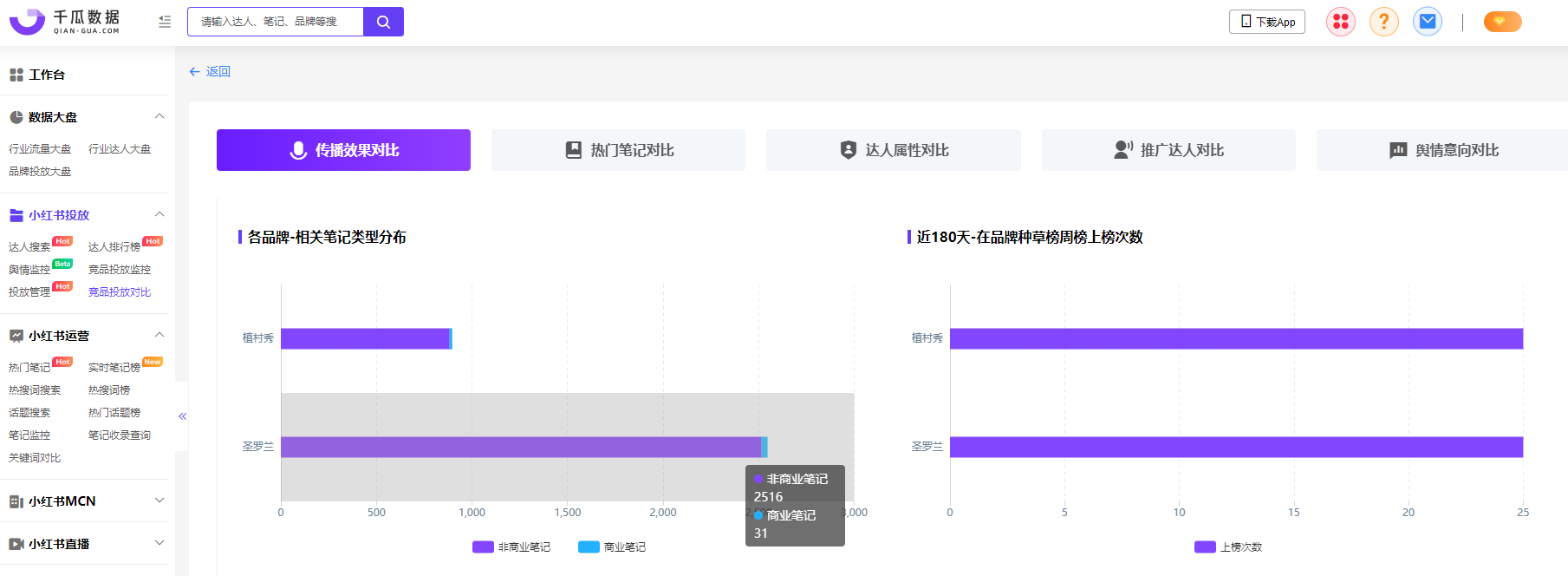
Task: Open 笔记收录查询 in the sidebar
Action: click(x=120, y=435)
